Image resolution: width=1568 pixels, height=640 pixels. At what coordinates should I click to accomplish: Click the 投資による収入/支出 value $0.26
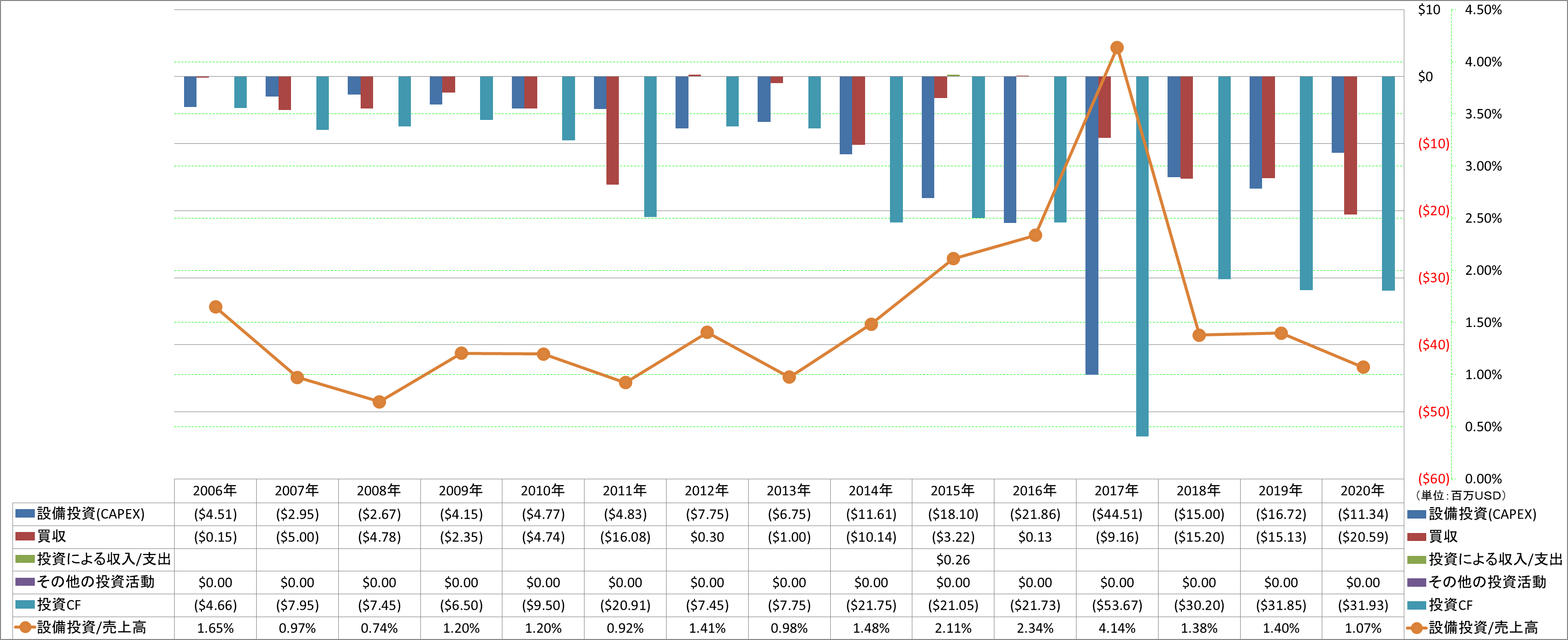953,559
